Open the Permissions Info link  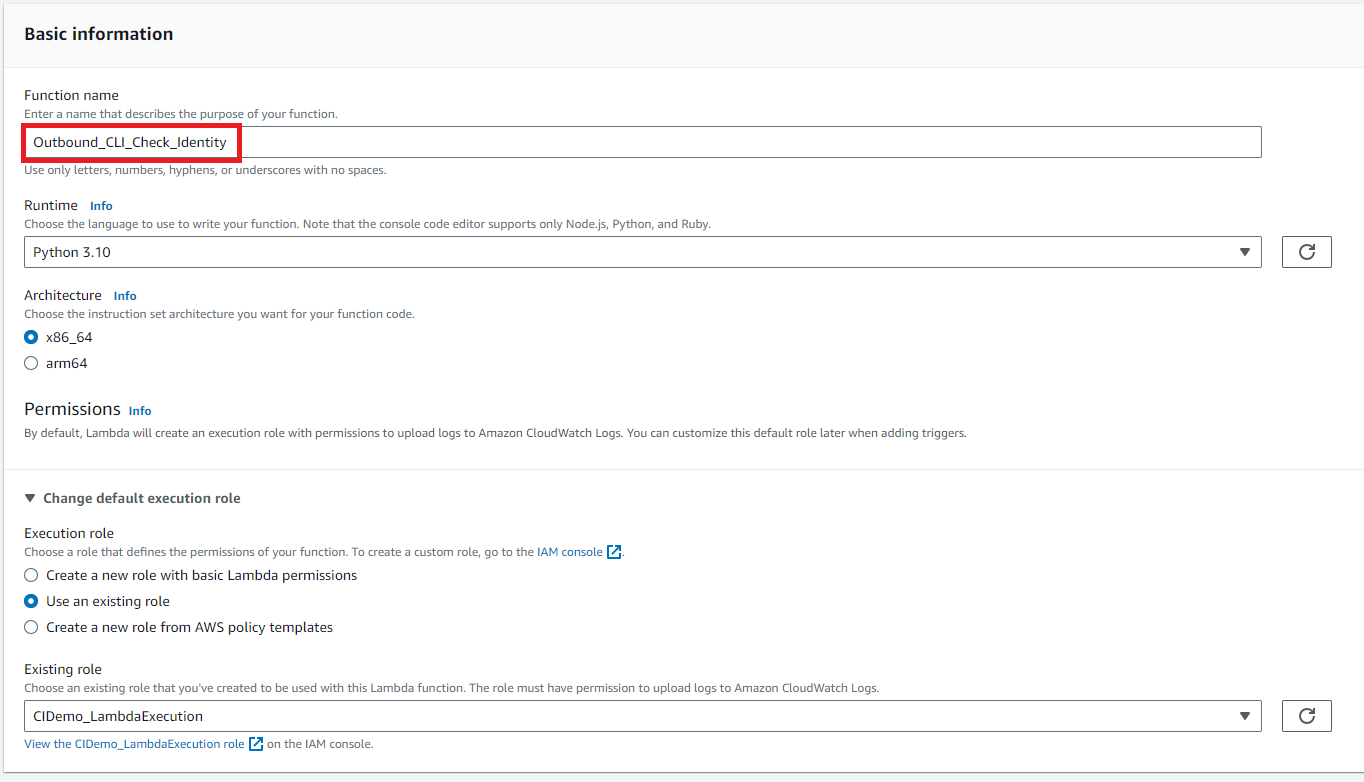pyautogui.click(x=140, y=411)
